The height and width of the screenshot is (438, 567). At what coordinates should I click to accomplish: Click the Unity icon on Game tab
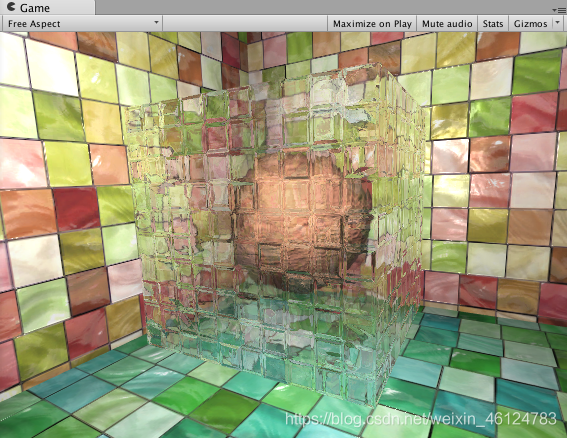click(11, 7)
